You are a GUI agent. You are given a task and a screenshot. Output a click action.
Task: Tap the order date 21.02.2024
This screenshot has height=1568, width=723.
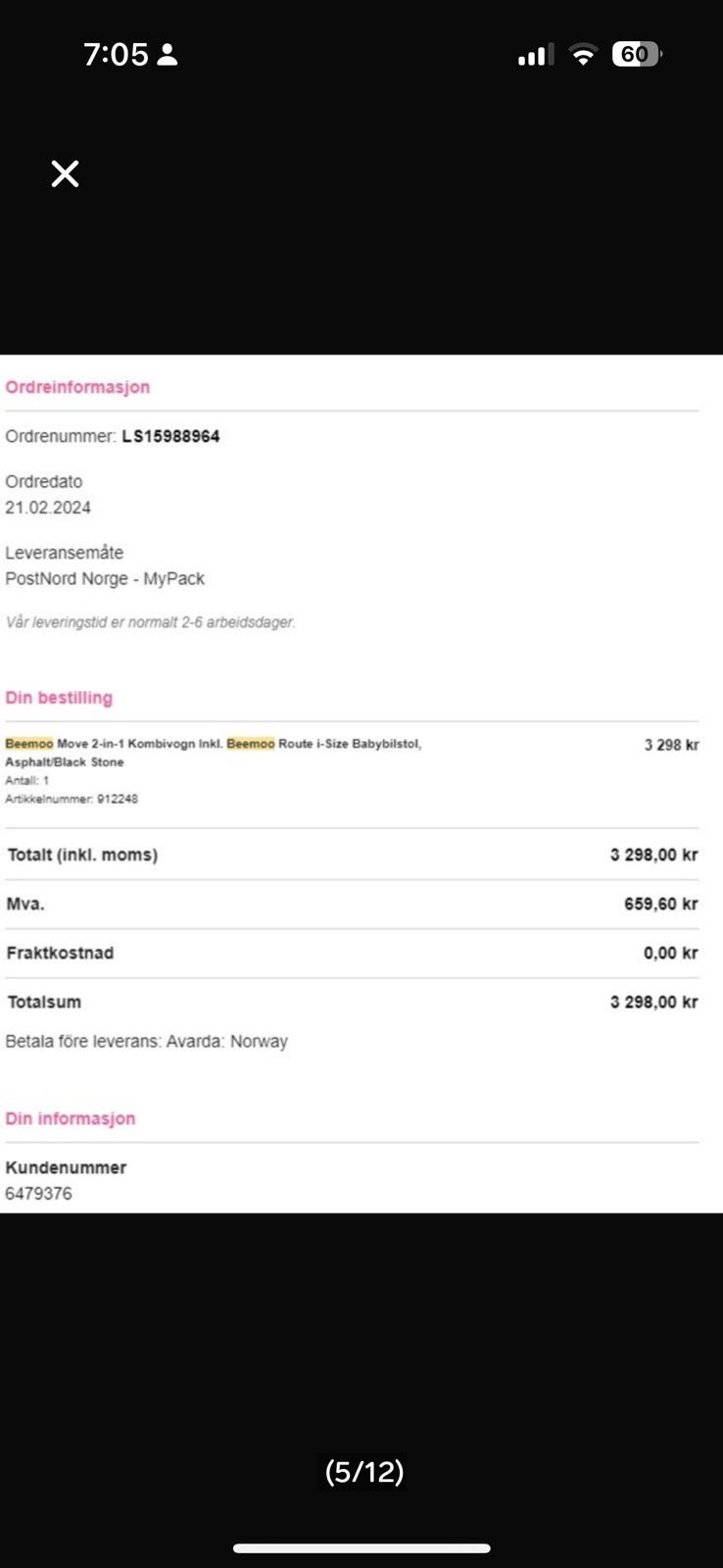[48, 508]
